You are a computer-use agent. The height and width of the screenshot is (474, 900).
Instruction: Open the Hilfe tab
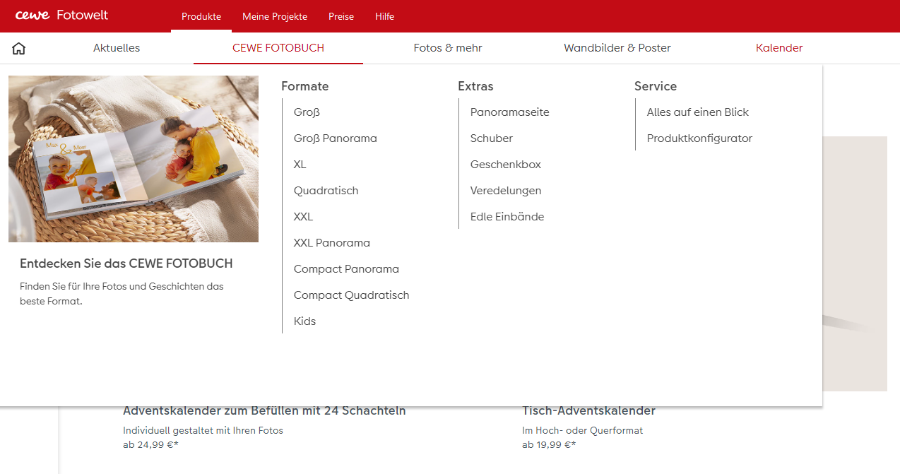tap(385, 17)
